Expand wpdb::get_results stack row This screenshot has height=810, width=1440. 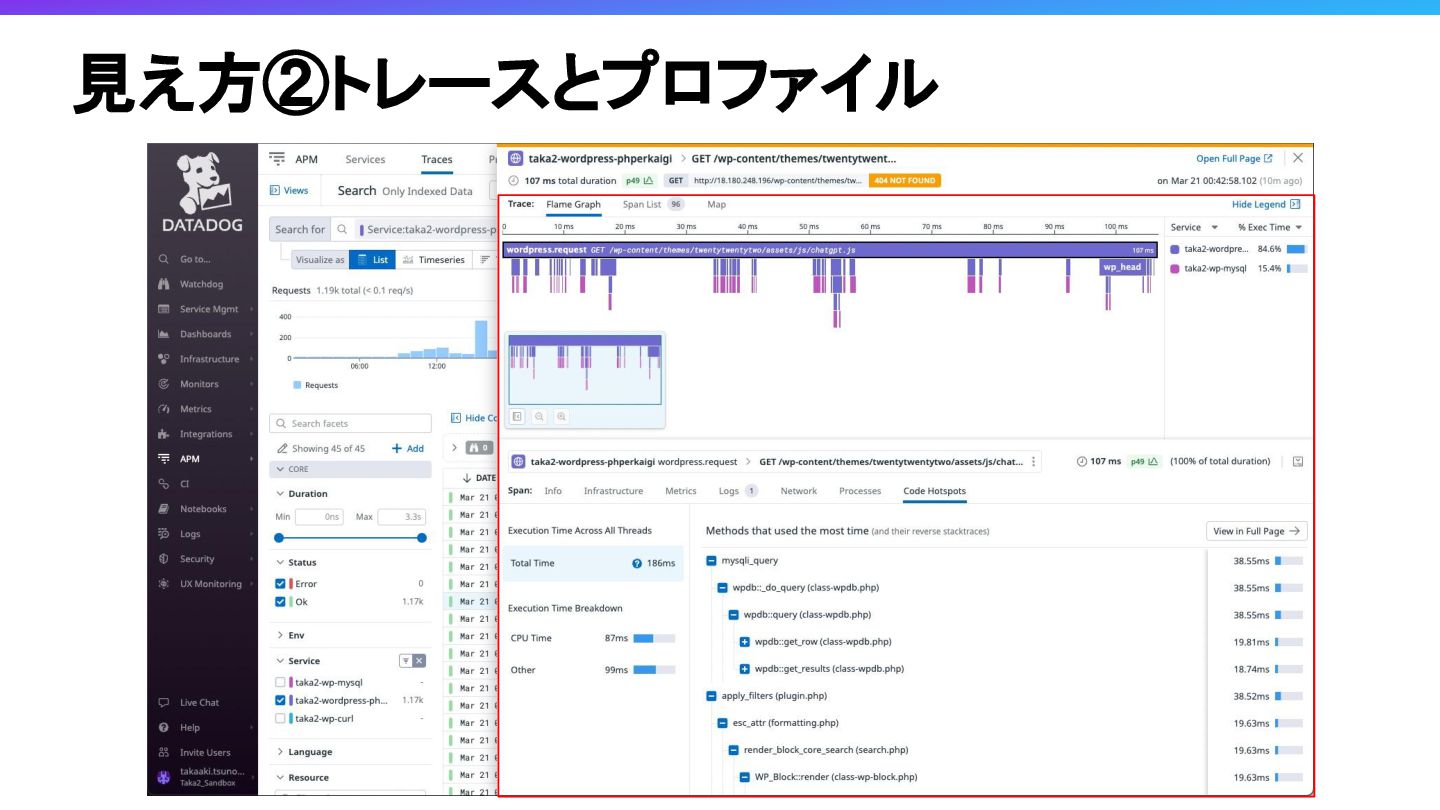click(x=745, y=669)
